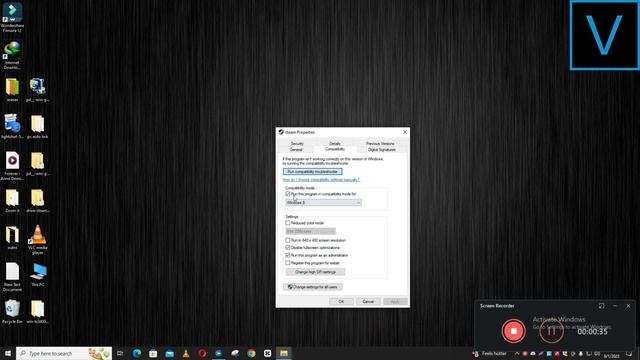Click the taskbar search box

[64, 353]
